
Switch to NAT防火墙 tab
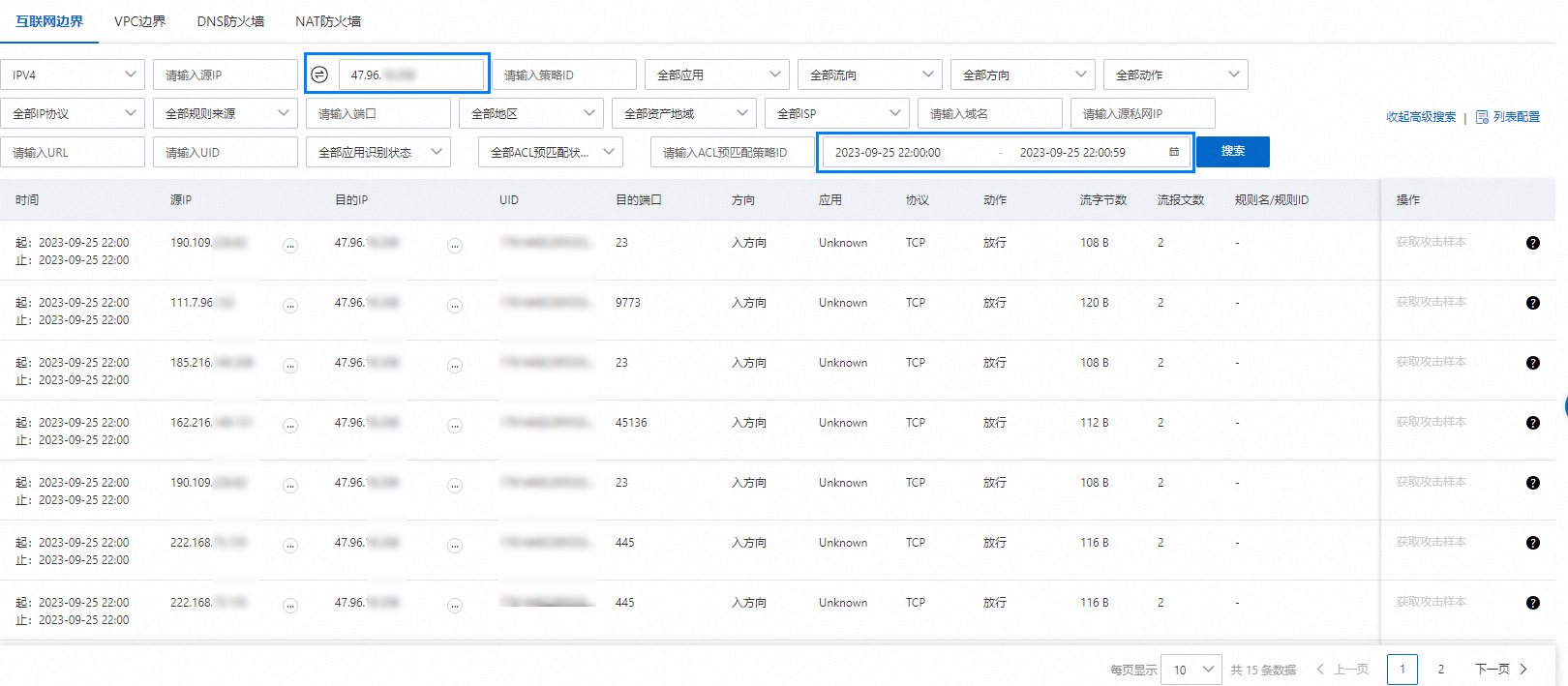[328, 21]
